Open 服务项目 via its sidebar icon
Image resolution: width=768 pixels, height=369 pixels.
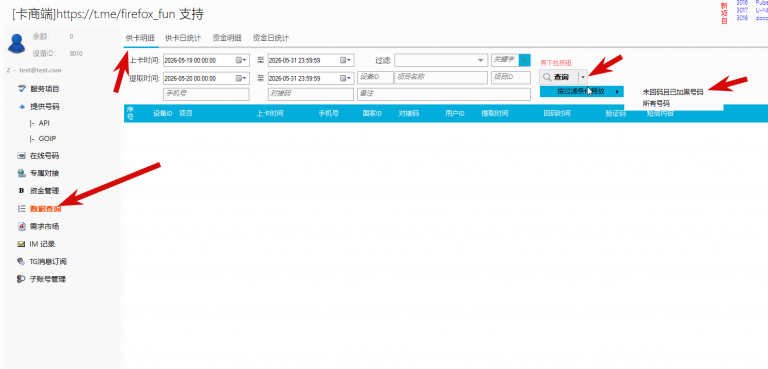(x=21, y=89)
